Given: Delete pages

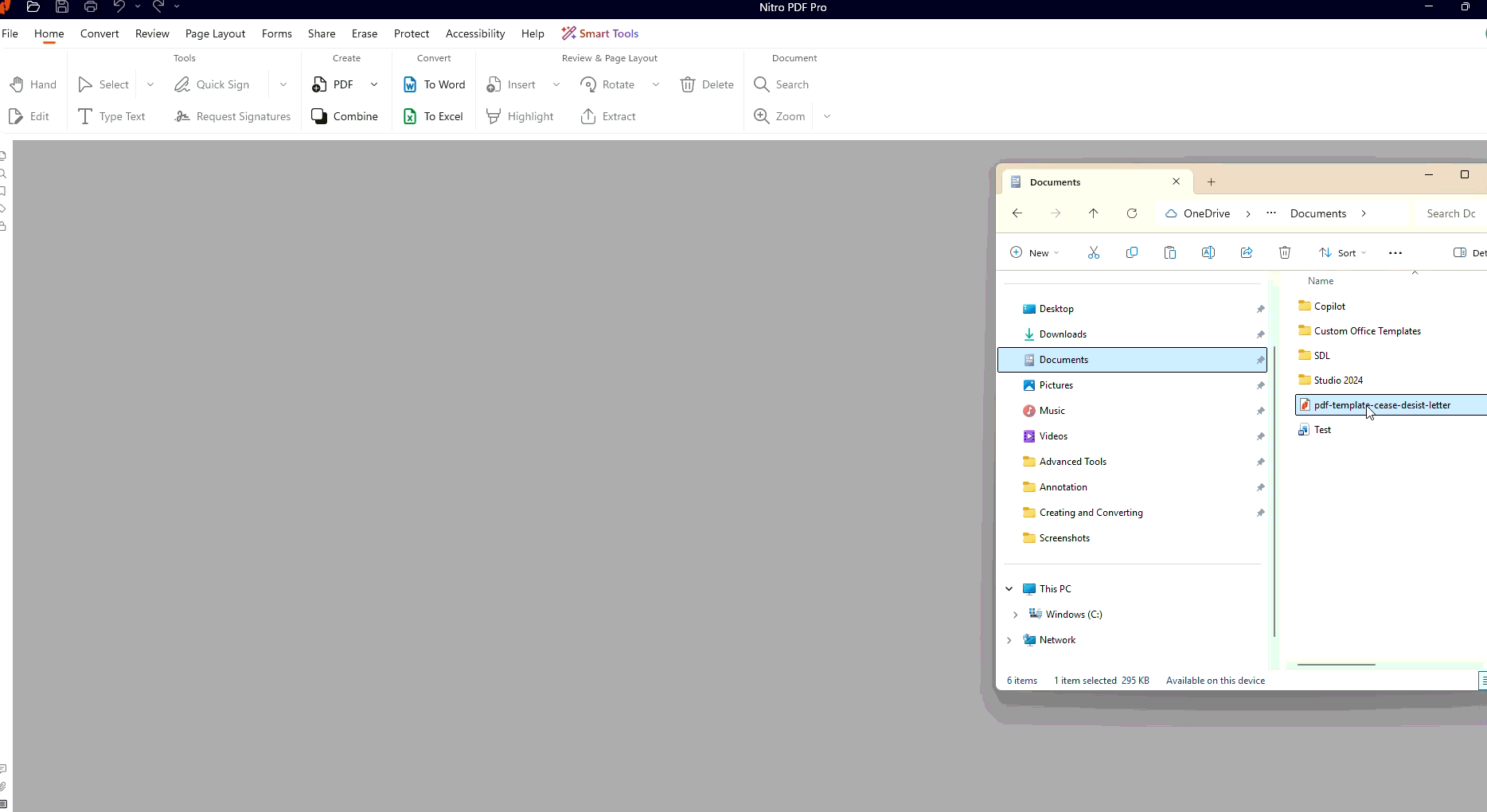Looking at the screenshot, I should pos(708,84).
